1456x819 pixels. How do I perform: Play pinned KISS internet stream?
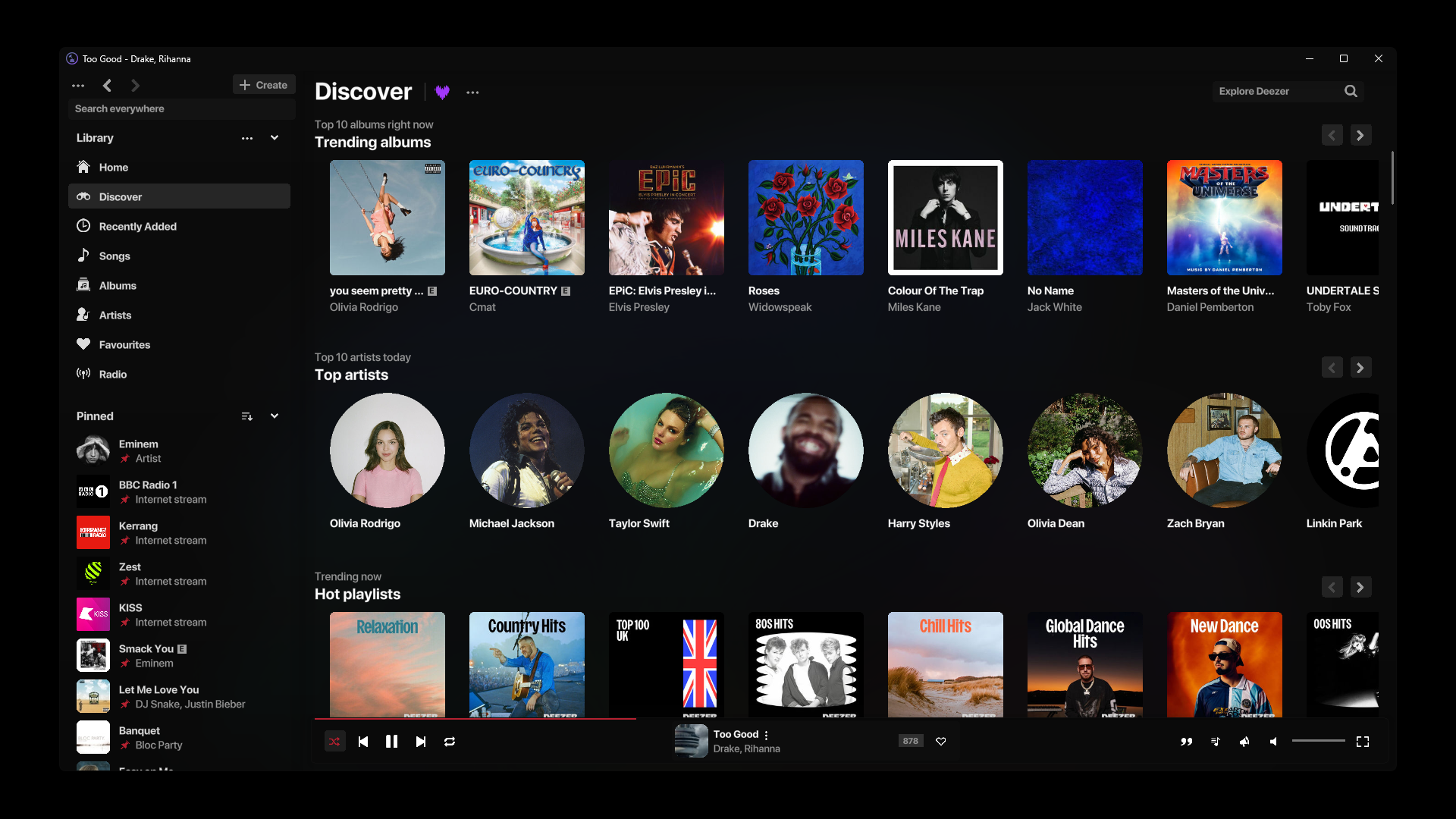(179, 615)
